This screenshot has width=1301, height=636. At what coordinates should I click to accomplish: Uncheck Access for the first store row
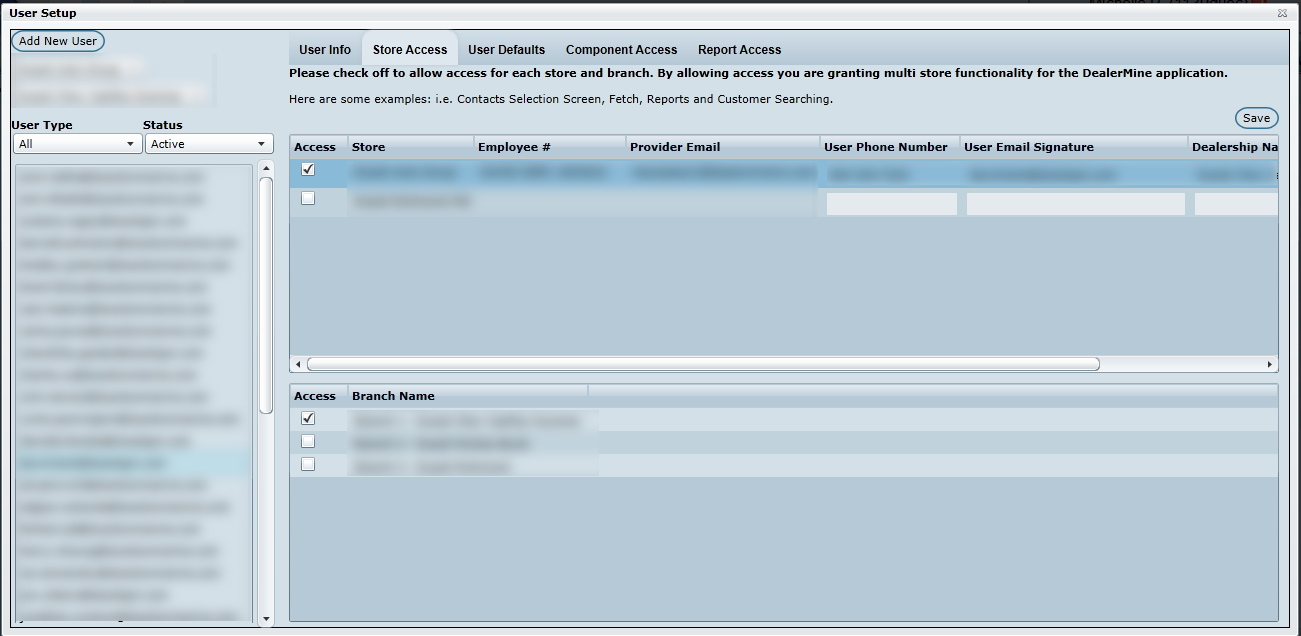click(x=308, y=170)
